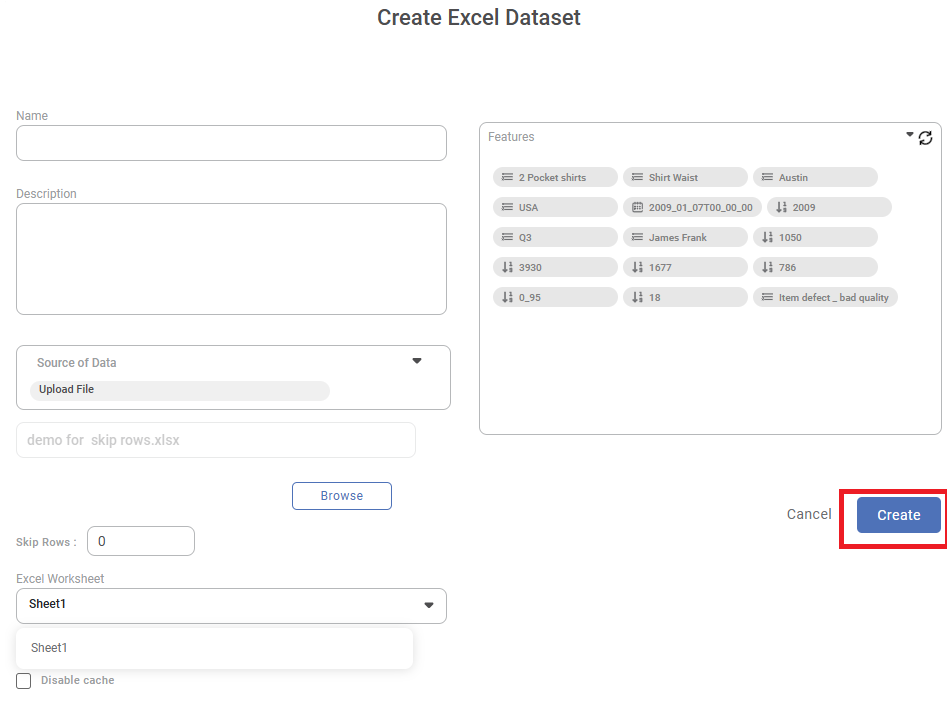
Task: Click numeric icon on the 3930 feature
Action: point(507,267)
